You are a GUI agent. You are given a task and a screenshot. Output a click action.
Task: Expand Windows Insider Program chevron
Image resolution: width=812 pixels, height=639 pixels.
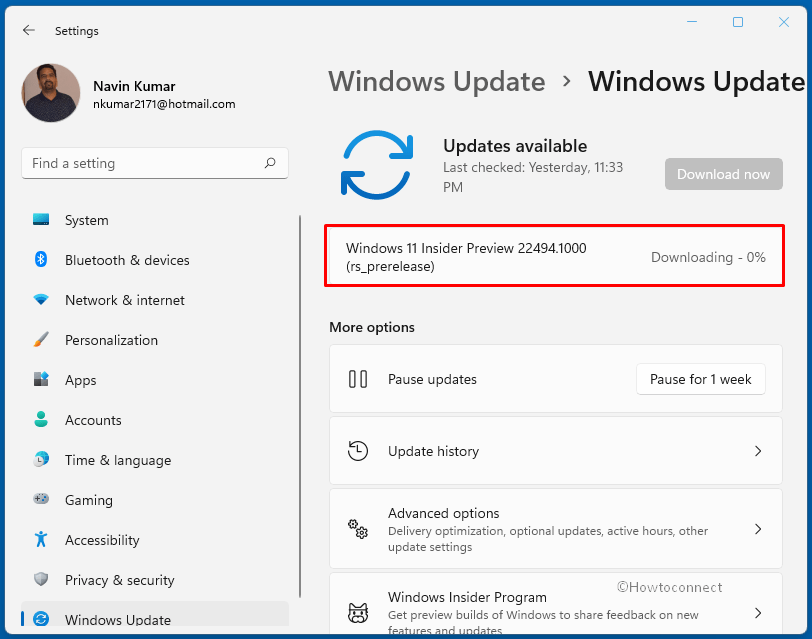[x=758, y=613]
